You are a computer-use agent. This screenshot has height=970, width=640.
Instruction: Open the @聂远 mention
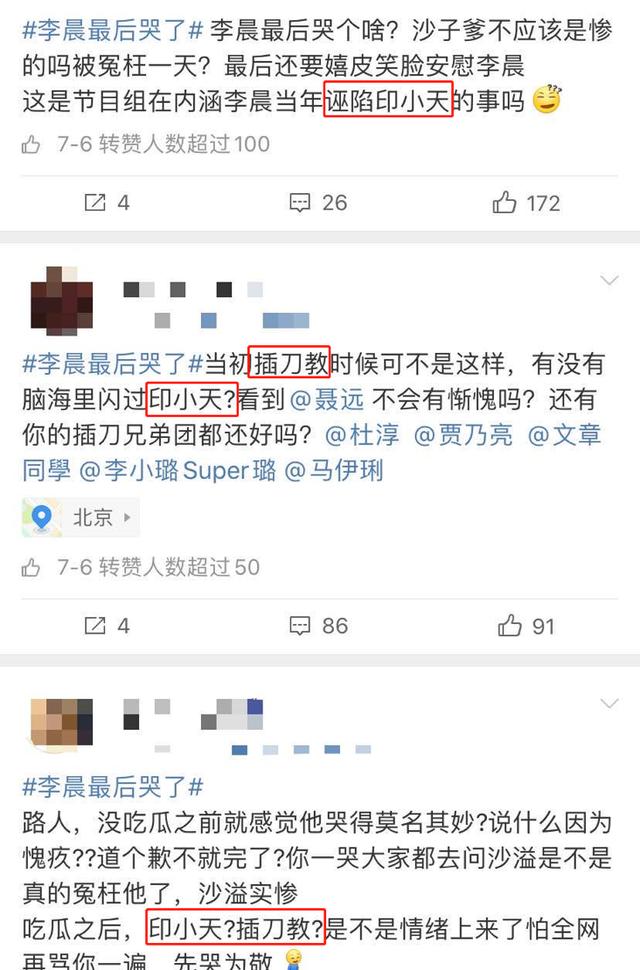tap(326, 400)
